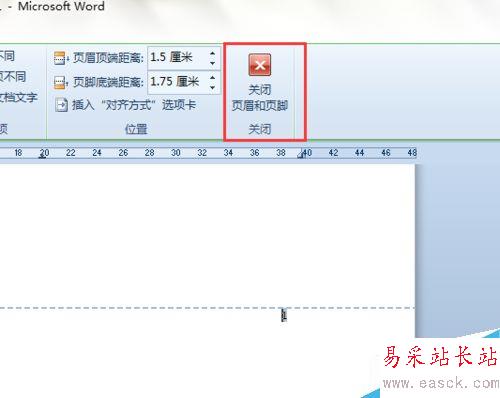Click the red Close Header and Footer icon
The width and height of the screenshot is (500, 398).
tap(260, 65)
